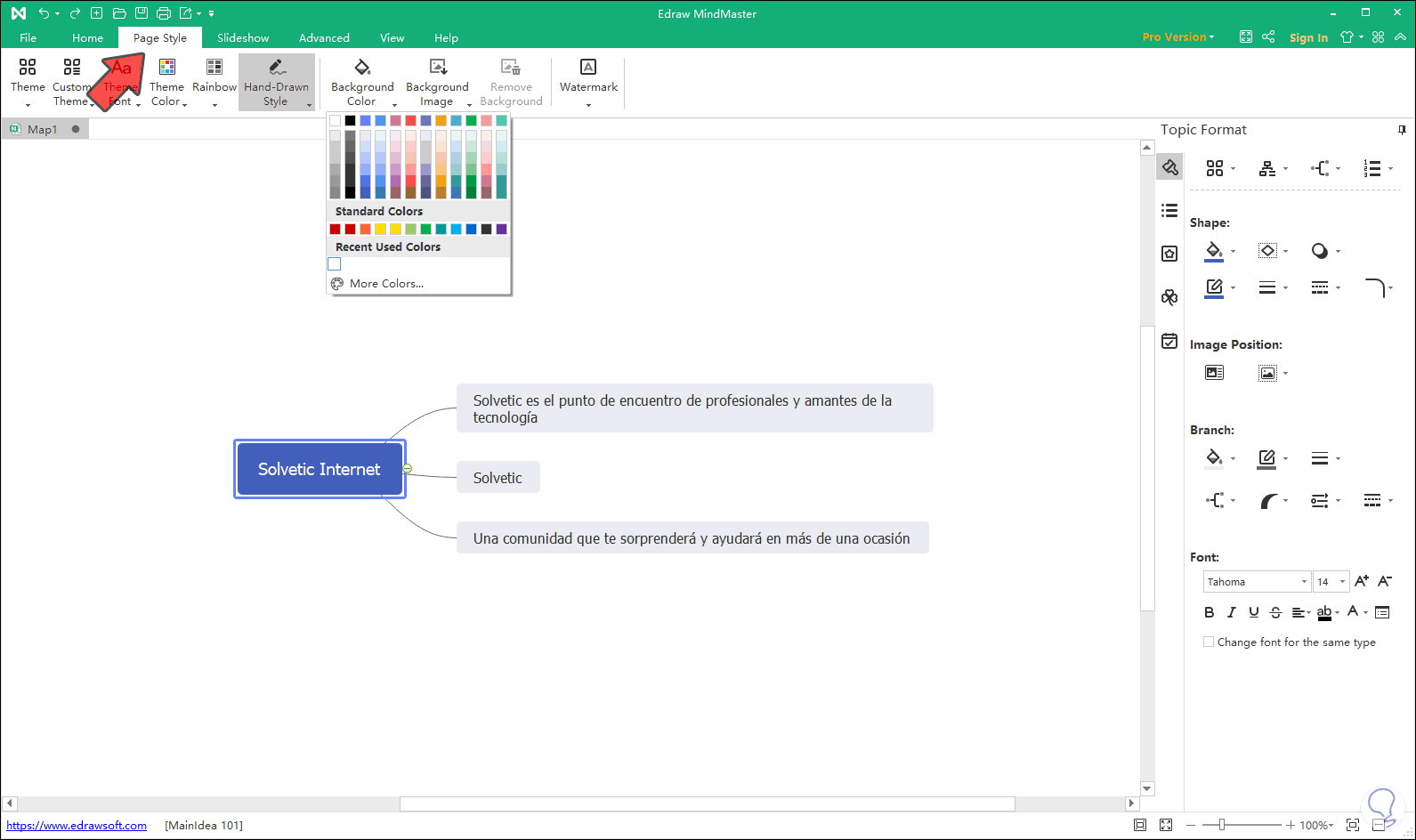This screenshot has width=1416, height=840.
Task: Open the skin shirt icon in the top bar
Action: 1347,37
